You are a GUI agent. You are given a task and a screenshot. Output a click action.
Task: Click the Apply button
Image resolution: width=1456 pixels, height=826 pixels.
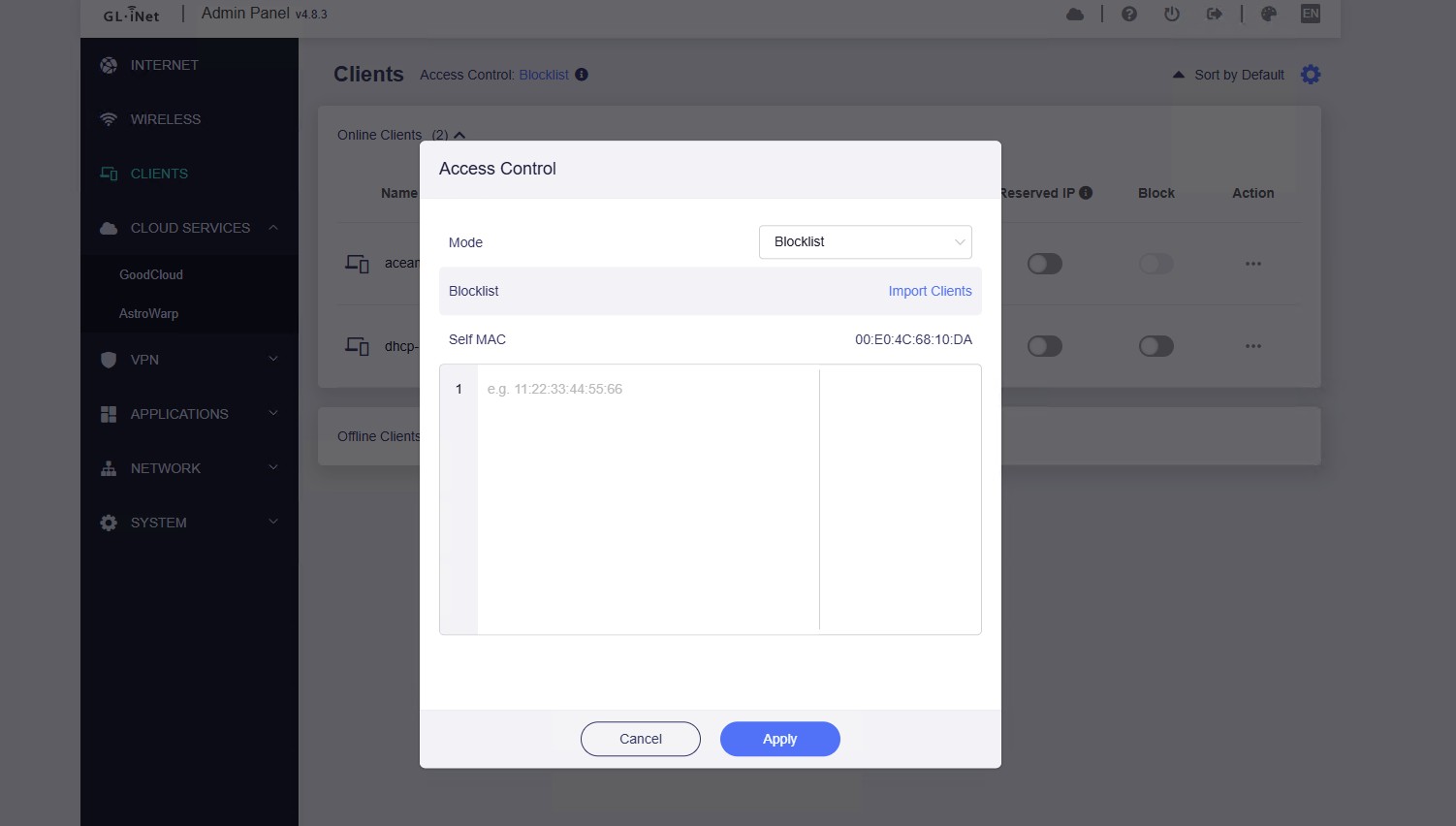coord(780,739)
